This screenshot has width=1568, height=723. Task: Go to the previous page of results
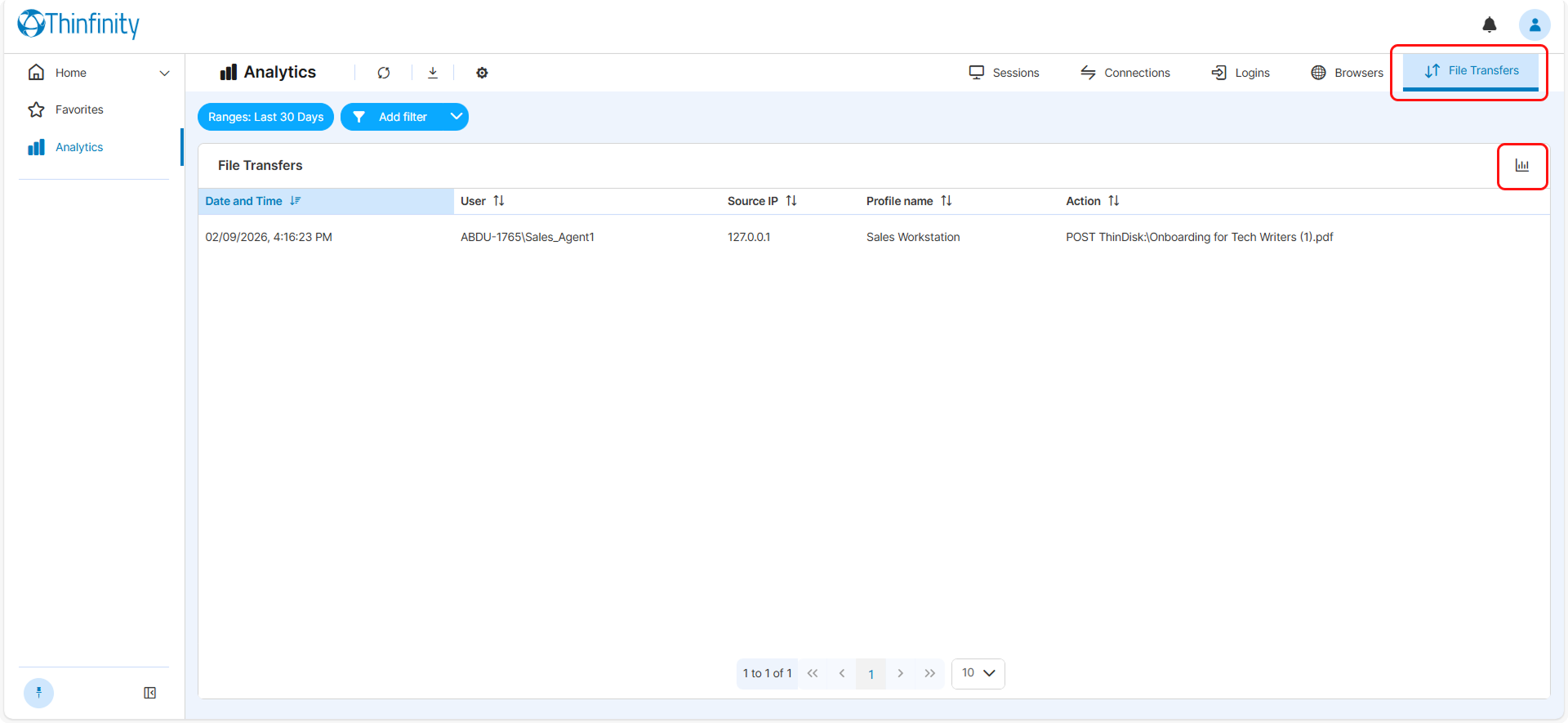pos(842,673)
